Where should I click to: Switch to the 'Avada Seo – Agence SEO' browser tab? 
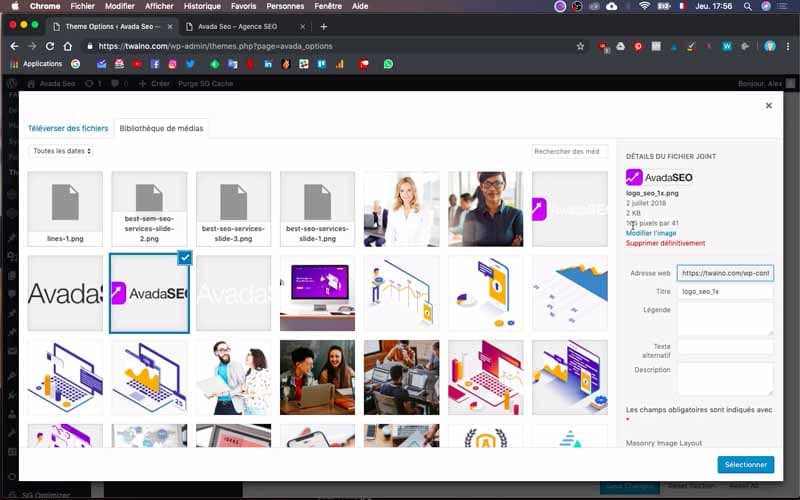[x=244, y=27]
